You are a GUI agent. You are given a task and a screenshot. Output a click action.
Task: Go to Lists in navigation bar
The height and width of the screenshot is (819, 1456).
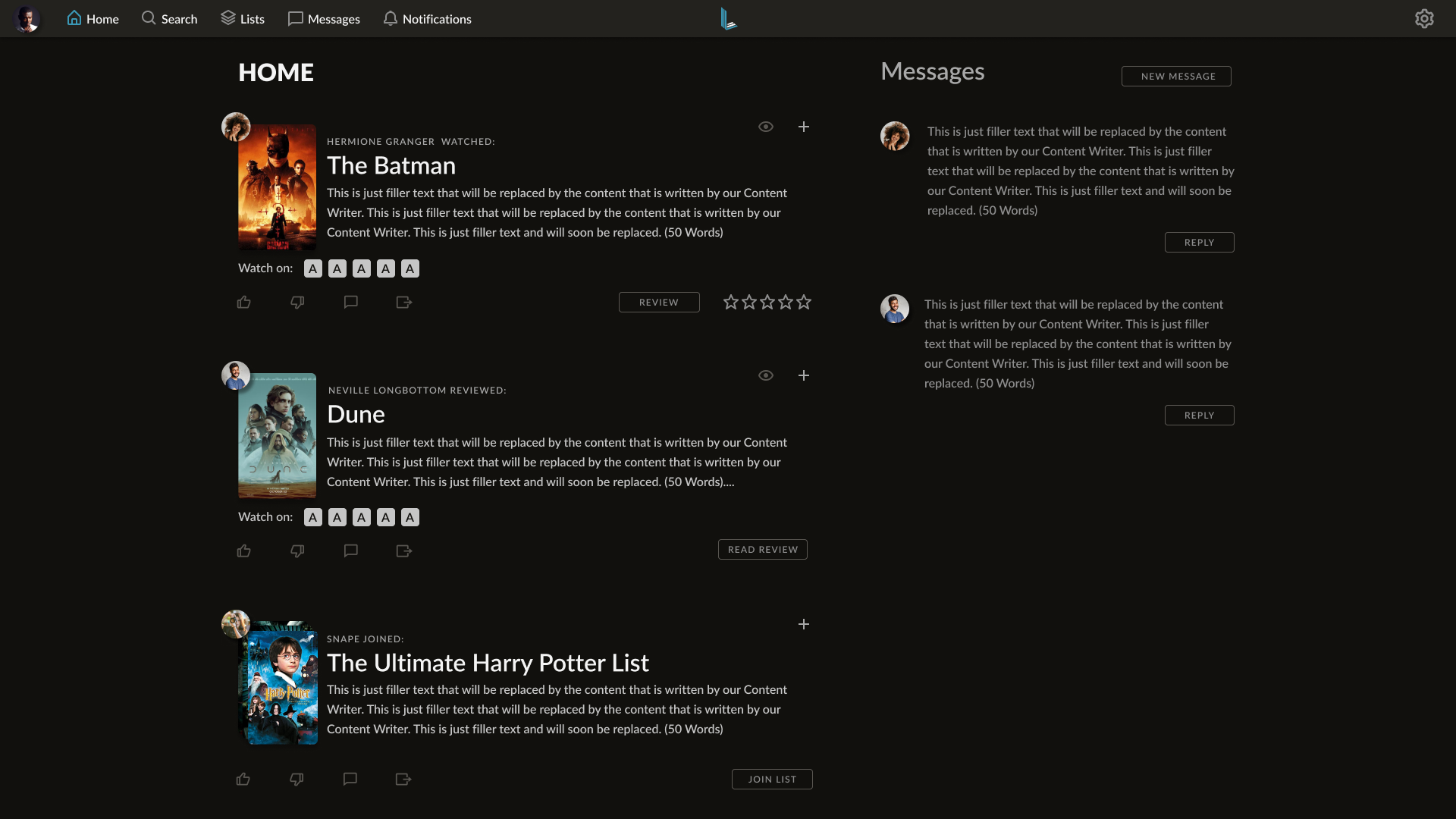coord(243,19)
